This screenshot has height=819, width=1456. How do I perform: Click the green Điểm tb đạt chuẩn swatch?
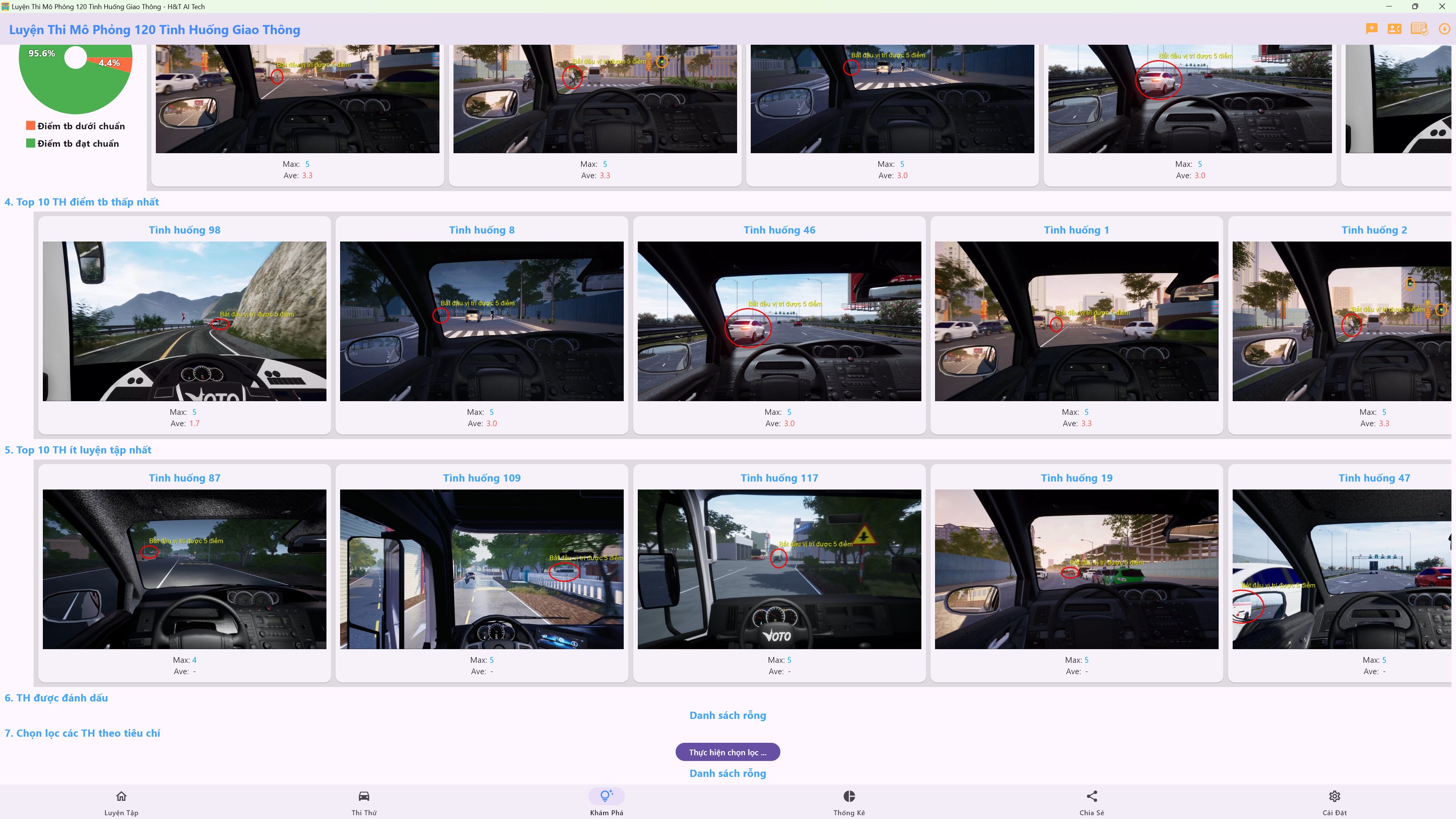pos(30,143)
